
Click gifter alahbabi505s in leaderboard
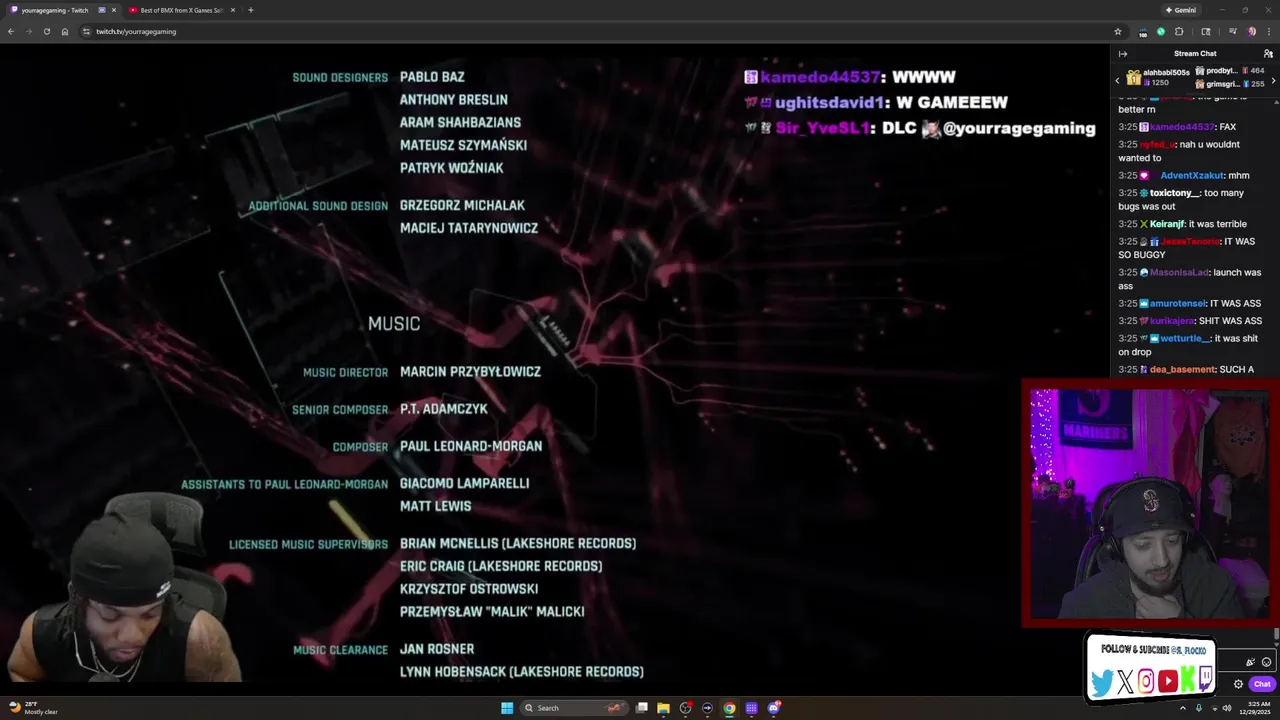coord(1166,72)
